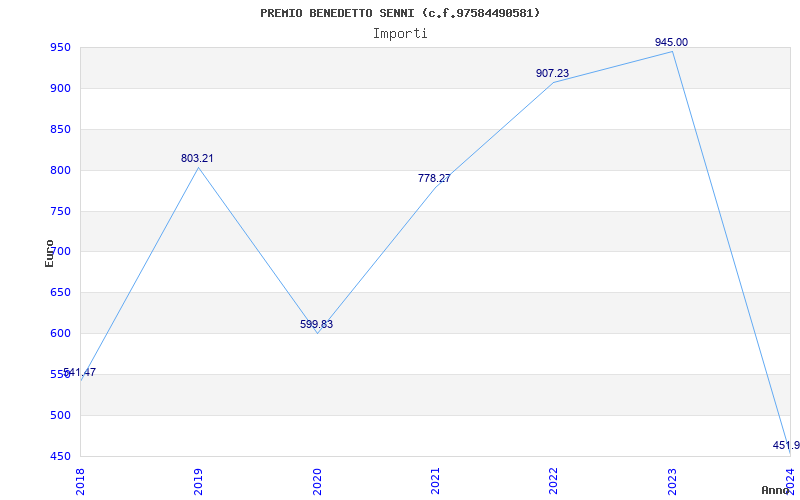Screen dimensions: 800x500
Task: Click the Importi subtitle
Action: (x=400, y=34)
